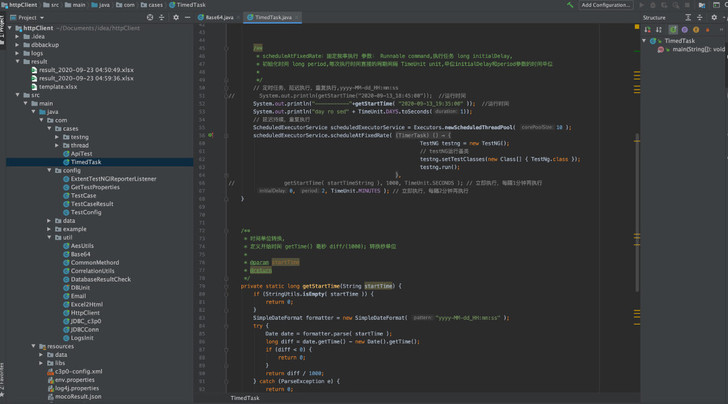This screenshot has width=728, height=404.
Task: Click locate opened file icon in Project panel
Action: coord(151,17)
